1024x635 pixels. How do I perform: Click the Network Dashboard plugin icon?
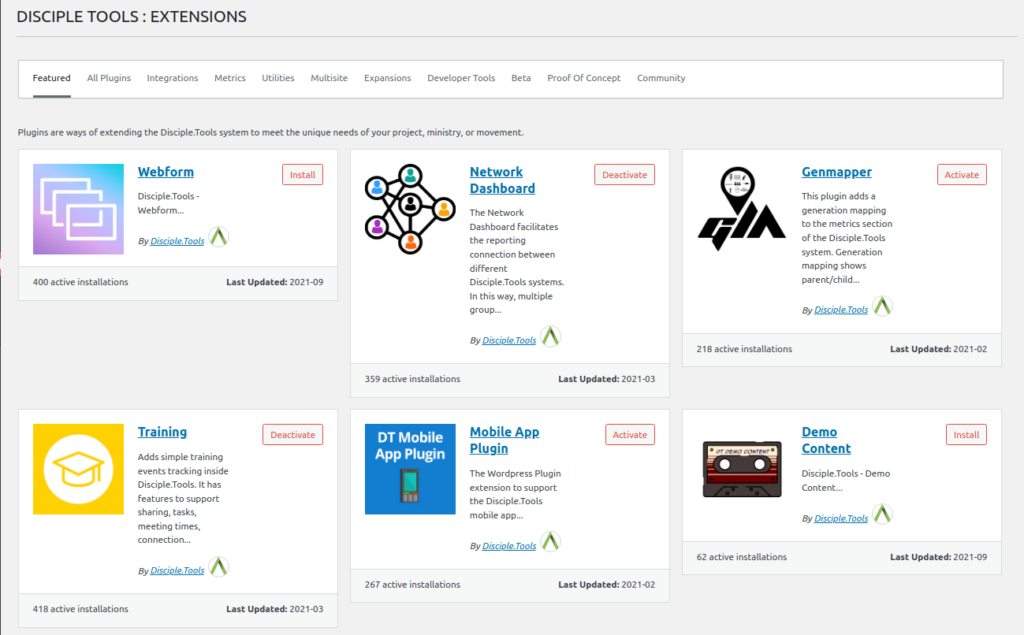coord(410,209)
